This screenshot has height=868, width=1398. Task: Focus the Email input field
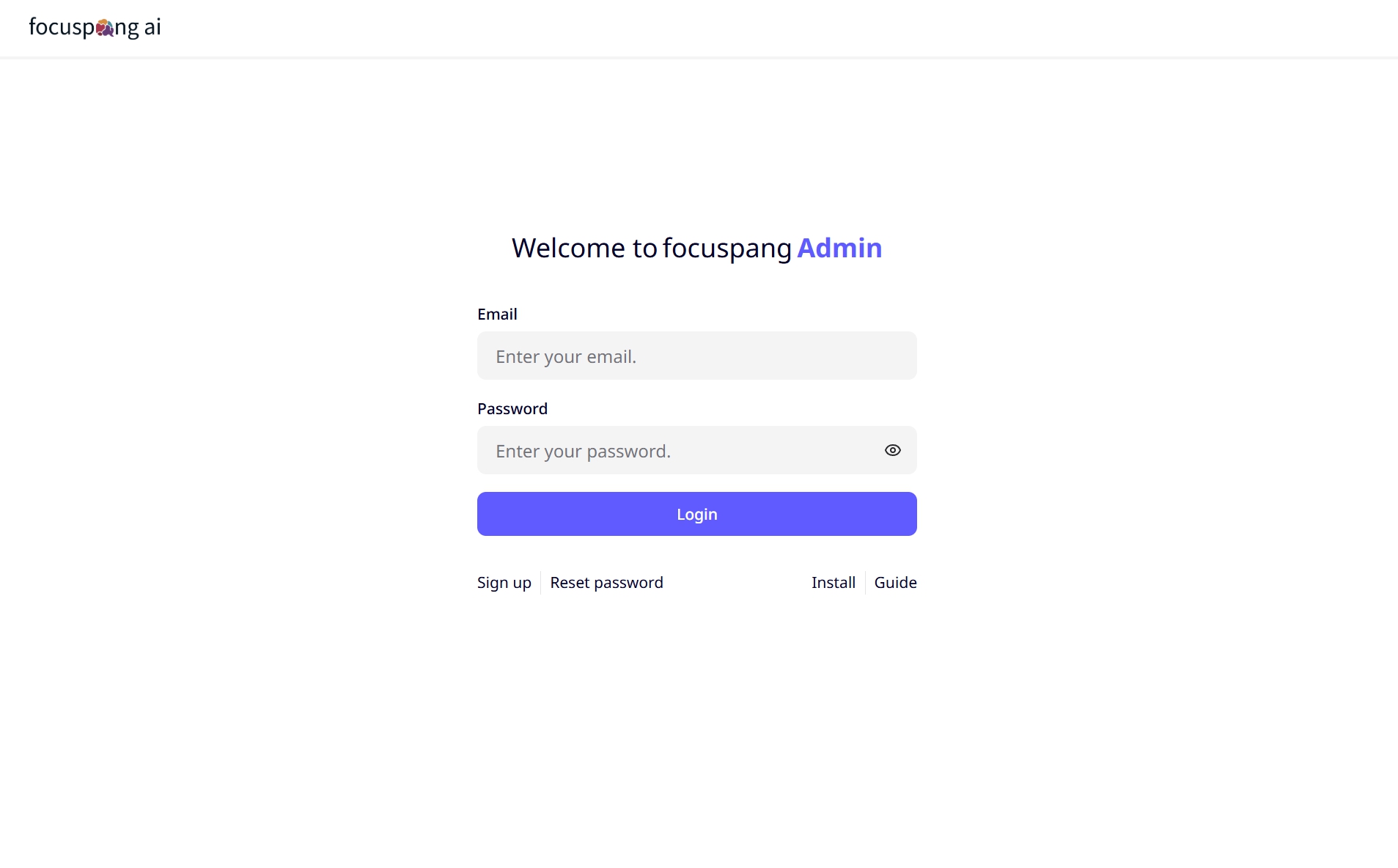click(696, 356)
